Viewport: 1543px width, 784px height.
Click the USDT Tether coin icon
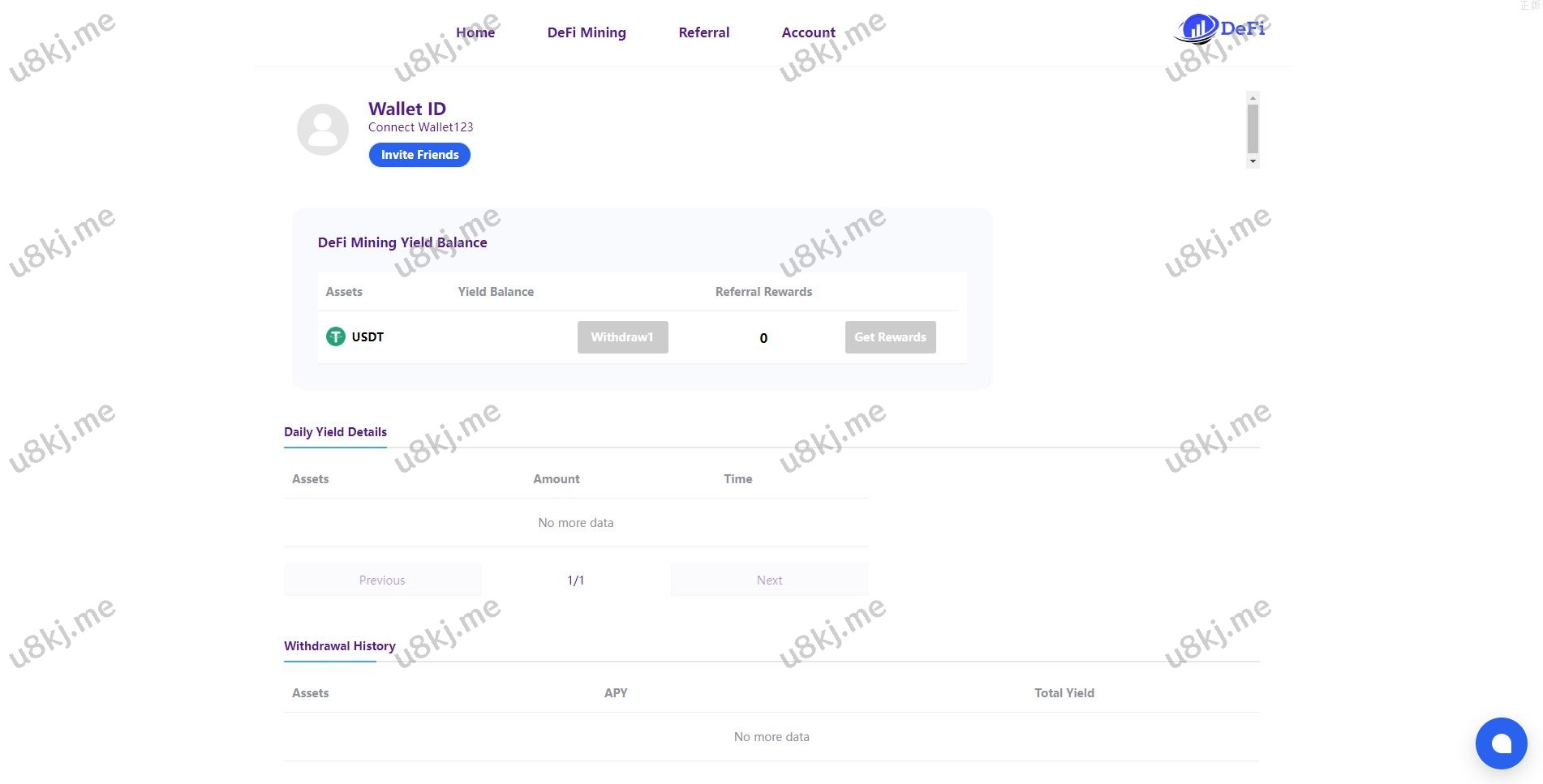335,336
